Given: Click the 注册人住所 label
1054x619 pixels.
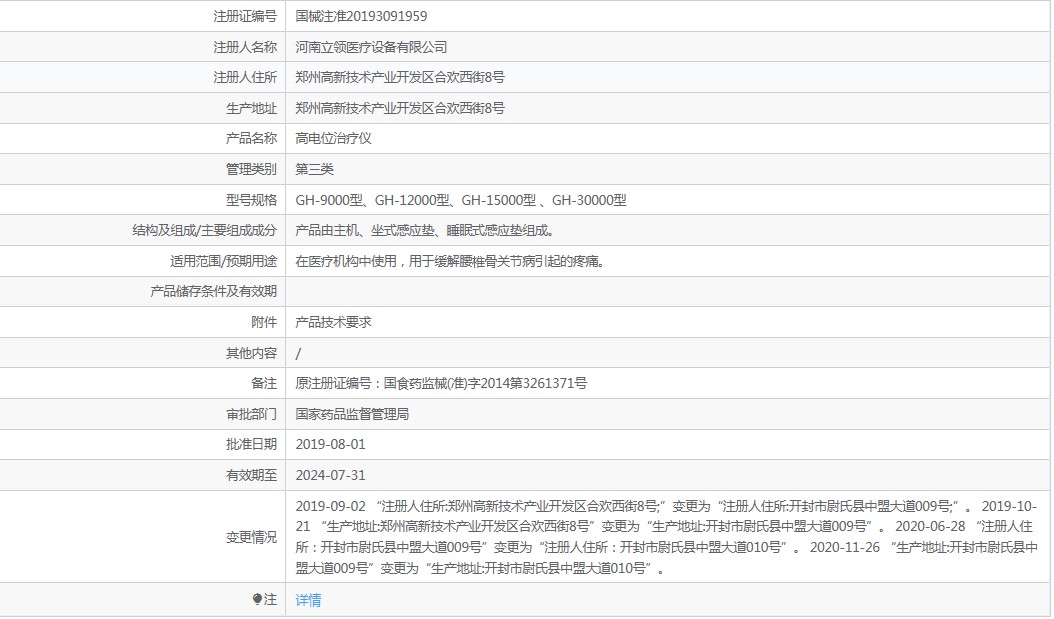Looking at the screenshot, I should pyautogui.click(x=245, y=77).
